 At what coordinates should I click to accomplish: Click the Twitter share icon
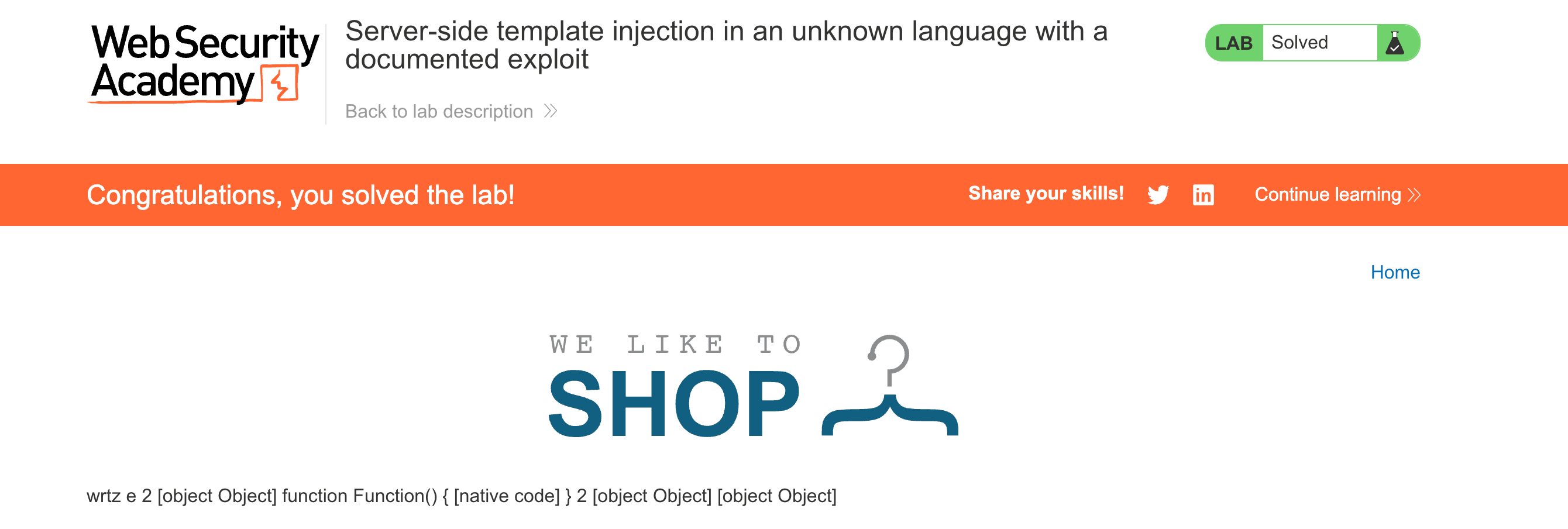[1158, 195]
